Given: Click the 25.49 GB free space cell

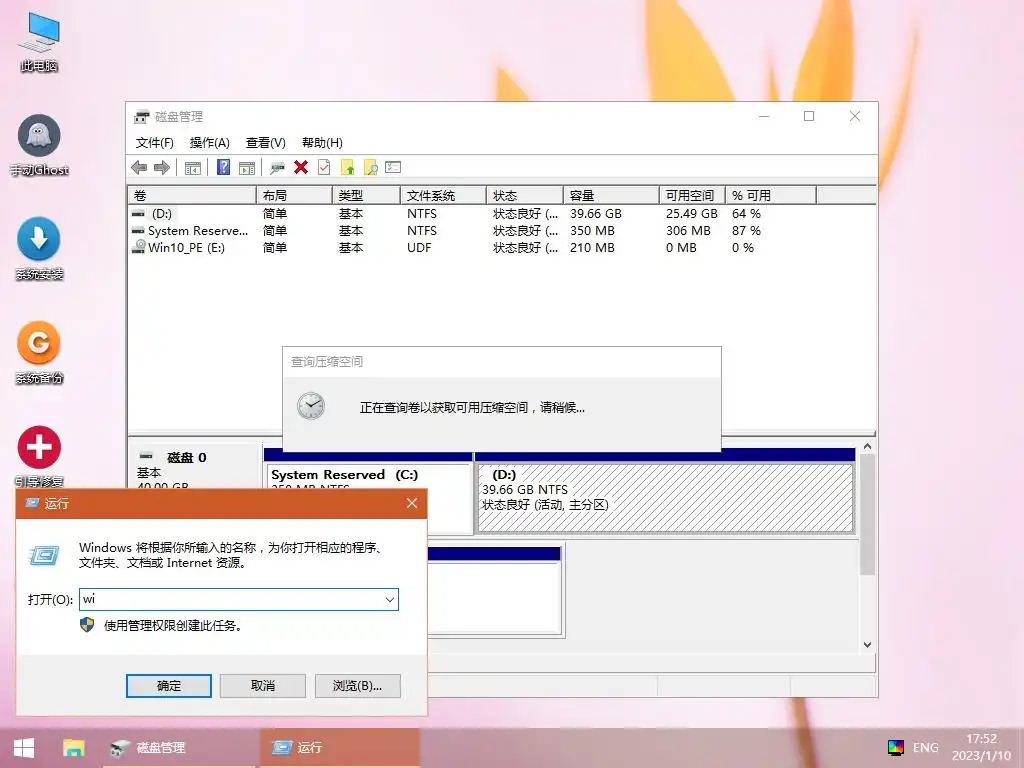Looking at the screenshot, I should (692, 214).
